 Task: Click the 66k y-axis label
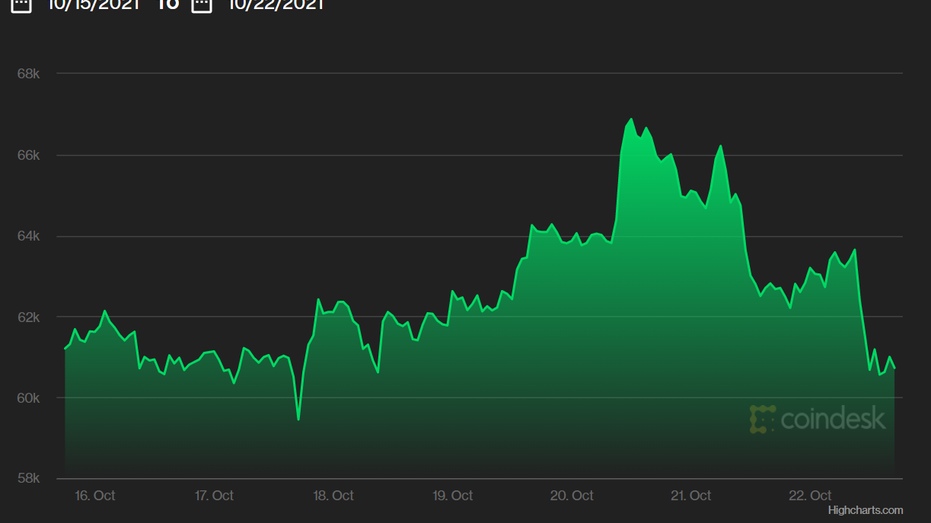[28, 155]
